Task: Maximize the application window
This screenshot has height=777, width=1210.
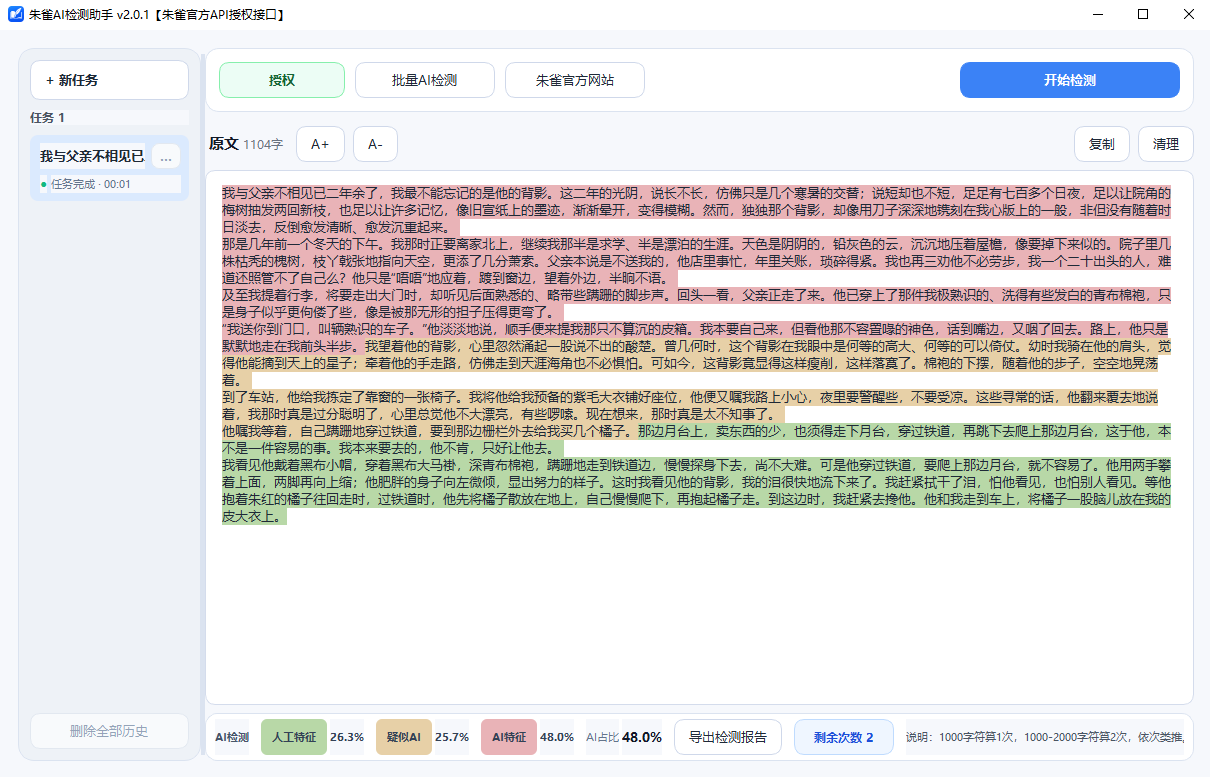Action: (1143, 15)
